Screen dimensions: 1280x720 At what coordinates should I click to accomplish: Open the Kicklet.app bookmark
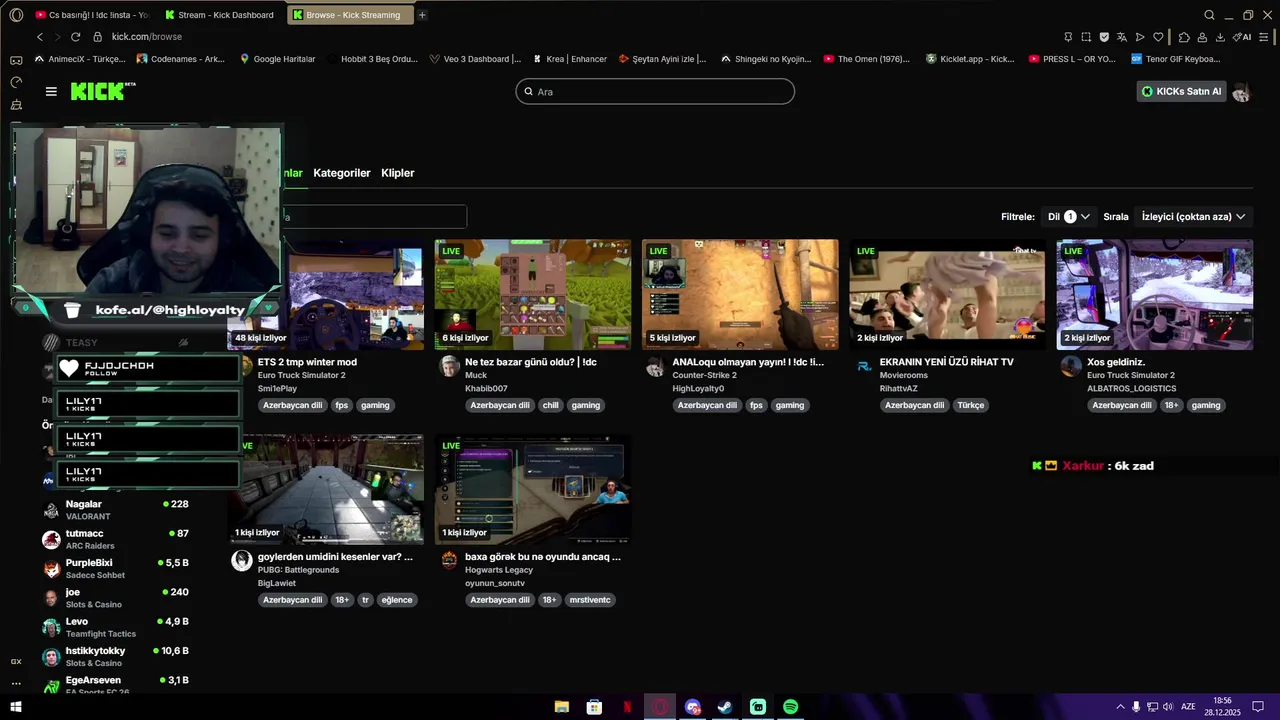point(970,59)
